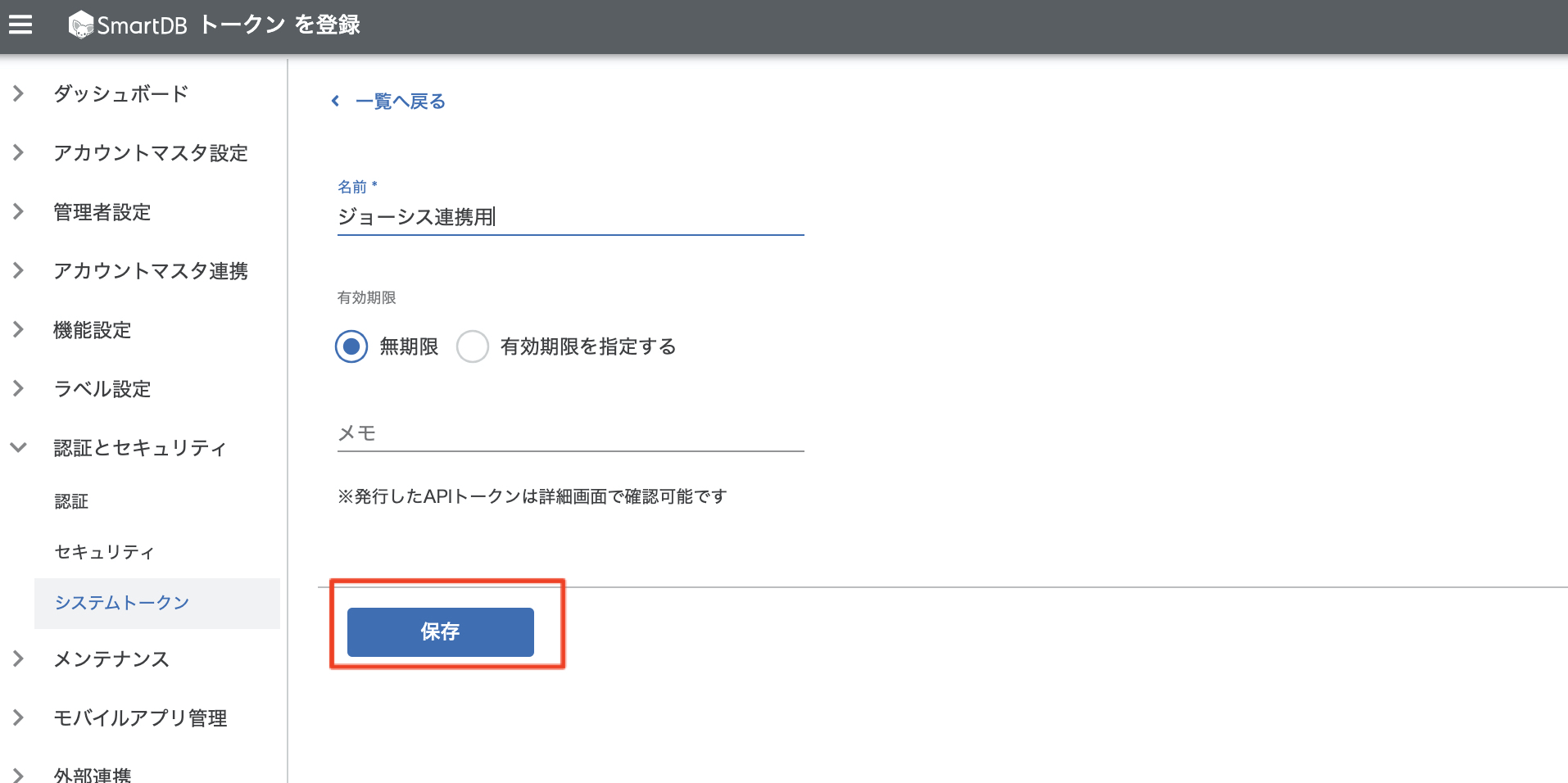Click the 名前 text input field

pos(569,217)
